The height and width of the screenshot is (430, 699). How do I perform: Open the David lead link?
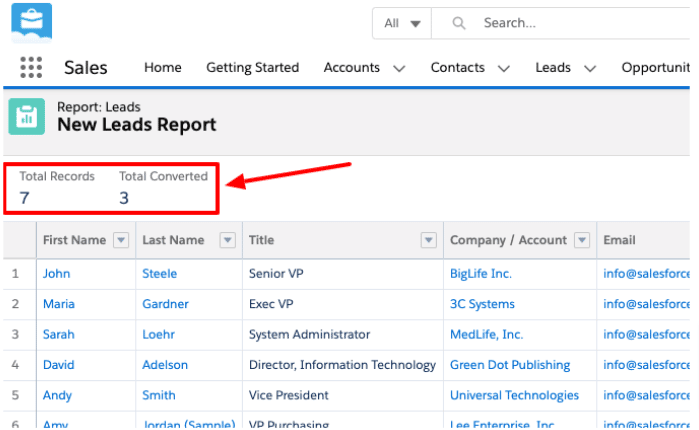(58, 365)
